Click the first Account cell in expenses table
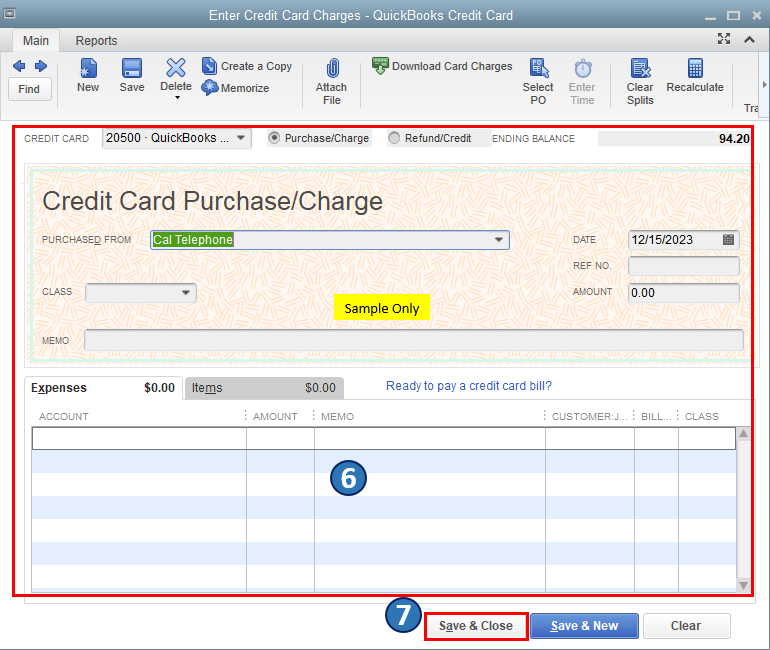Image resolution: width=770 pixels, height=650 pixels. point(139,438)
